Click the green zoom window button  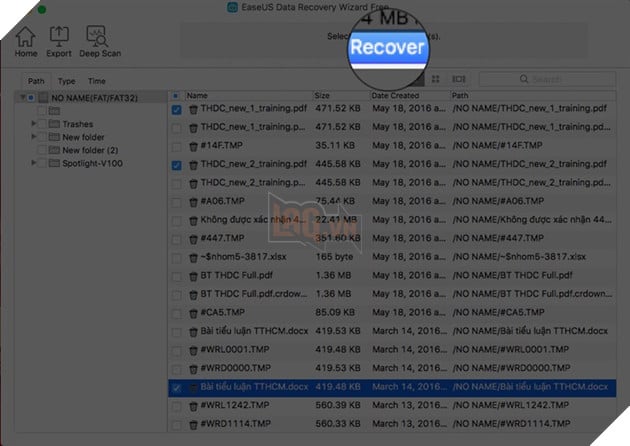pyautogui.click(x=41, y=9)
